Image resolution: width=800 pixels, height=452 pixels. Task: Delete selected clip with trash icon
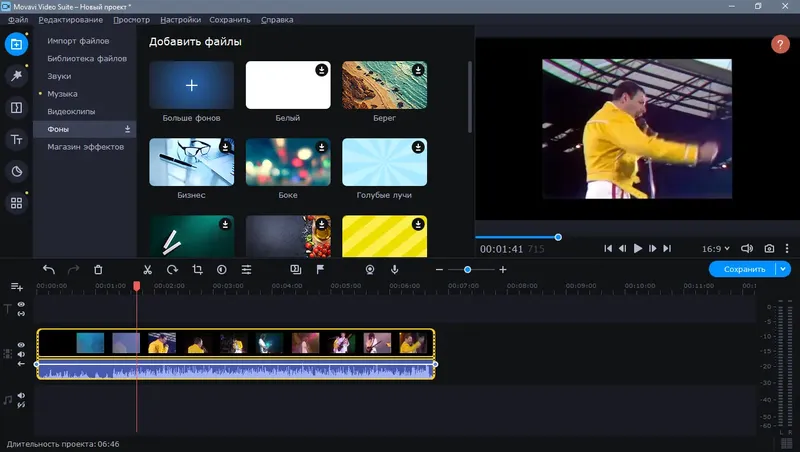click(x=98, y=269)
